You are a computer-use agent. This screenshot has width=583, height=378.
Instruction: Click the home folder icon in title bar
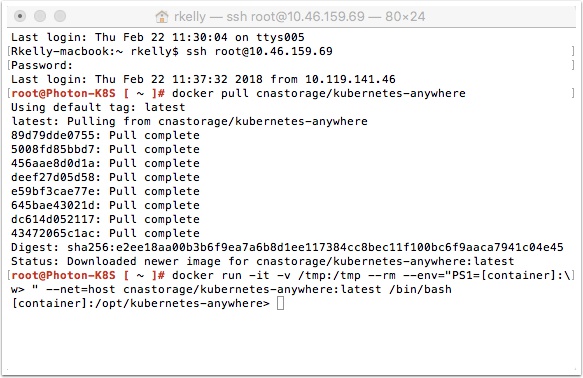click(162, 16)
